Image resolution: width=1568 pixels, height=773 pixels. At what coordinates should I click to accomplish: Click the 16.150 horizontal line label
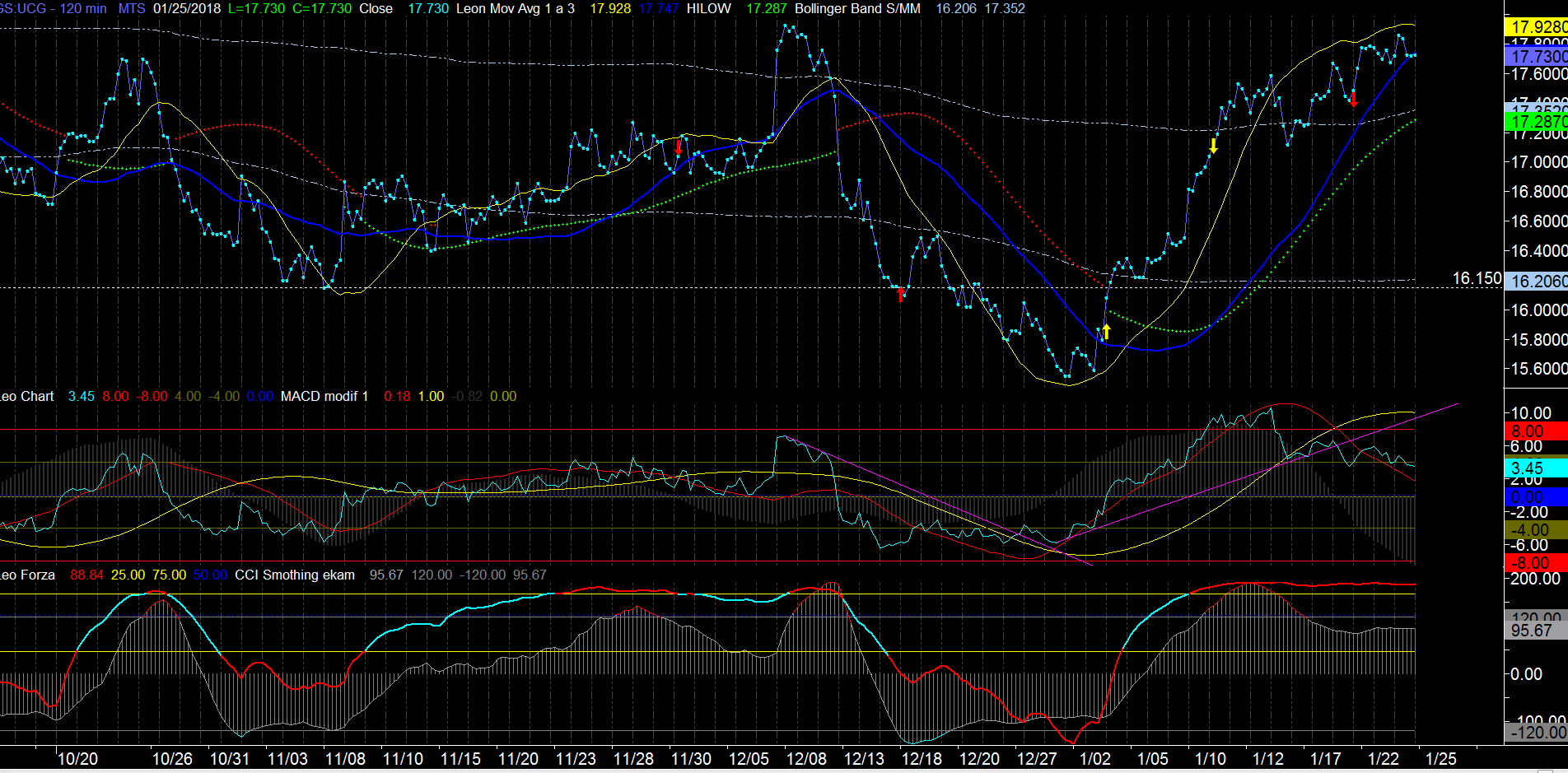1477,278
